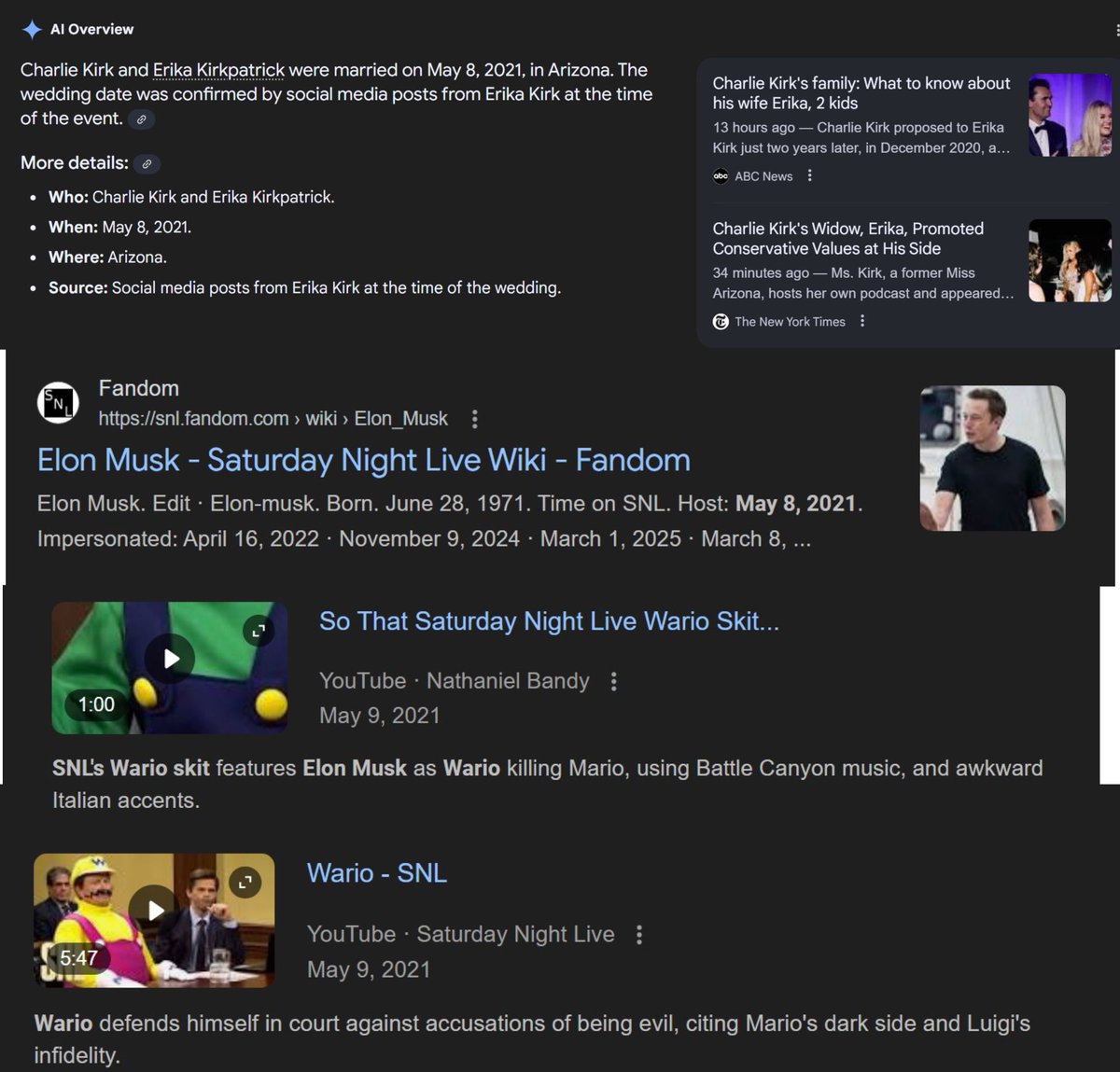The width and height of the screenshot is (1120, 1072).
Task: Open the 'Wario - SNL' video link
Action: pos(377,873)
